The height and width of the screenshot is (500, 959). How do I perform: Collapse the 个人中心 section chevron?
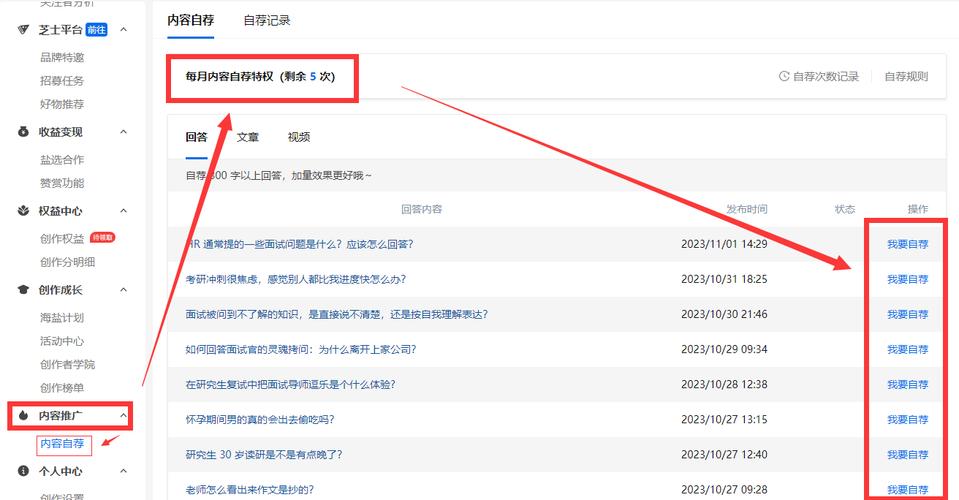point(124,471)
